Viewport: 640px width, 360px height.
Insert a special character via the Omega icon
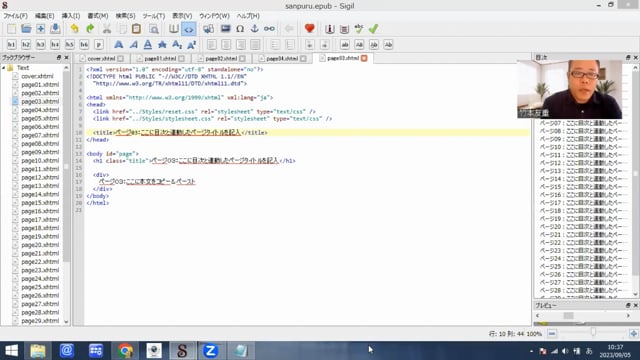(240, 29)
